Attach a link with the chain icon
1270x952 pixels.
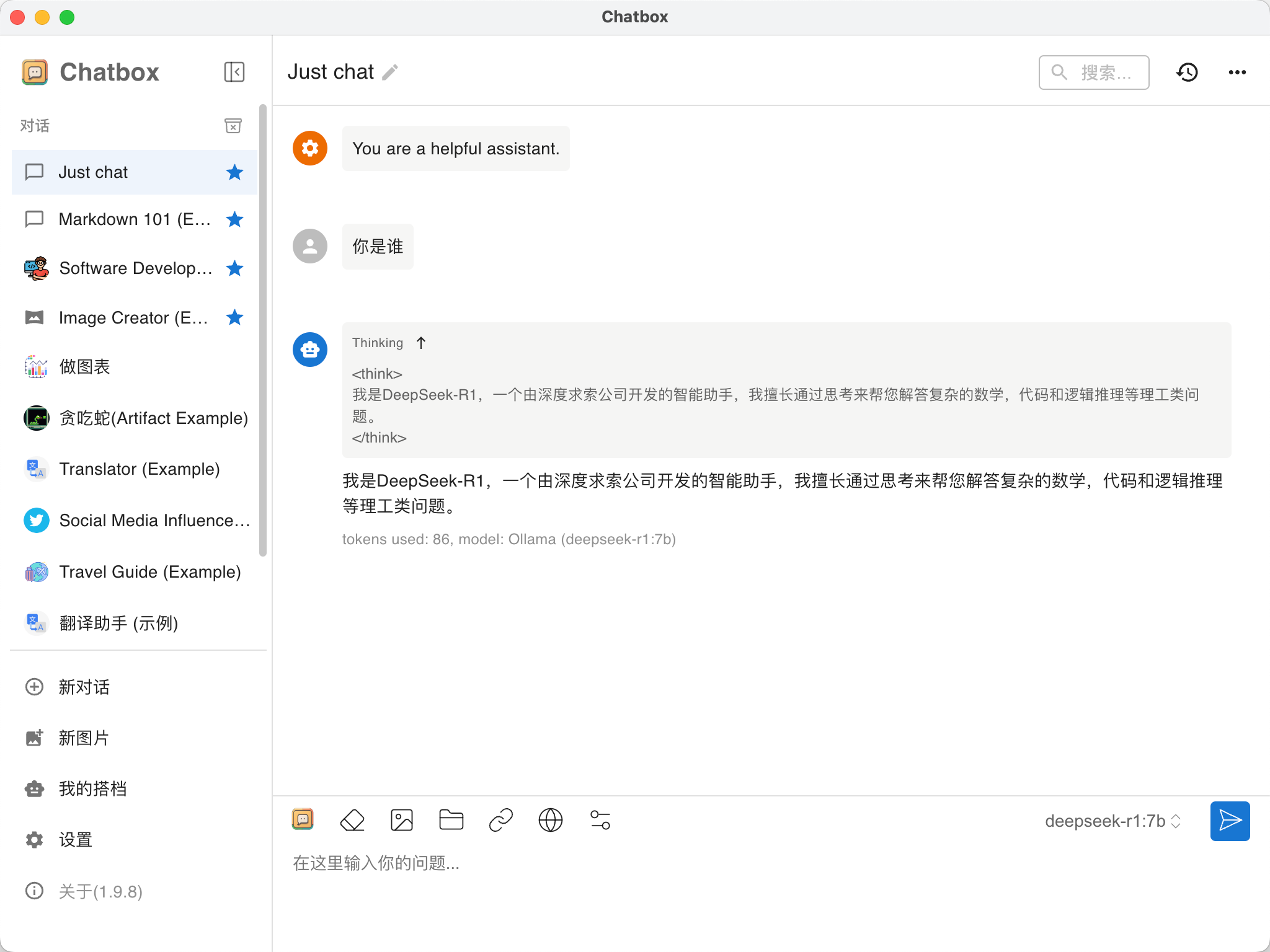coord(501,820)
